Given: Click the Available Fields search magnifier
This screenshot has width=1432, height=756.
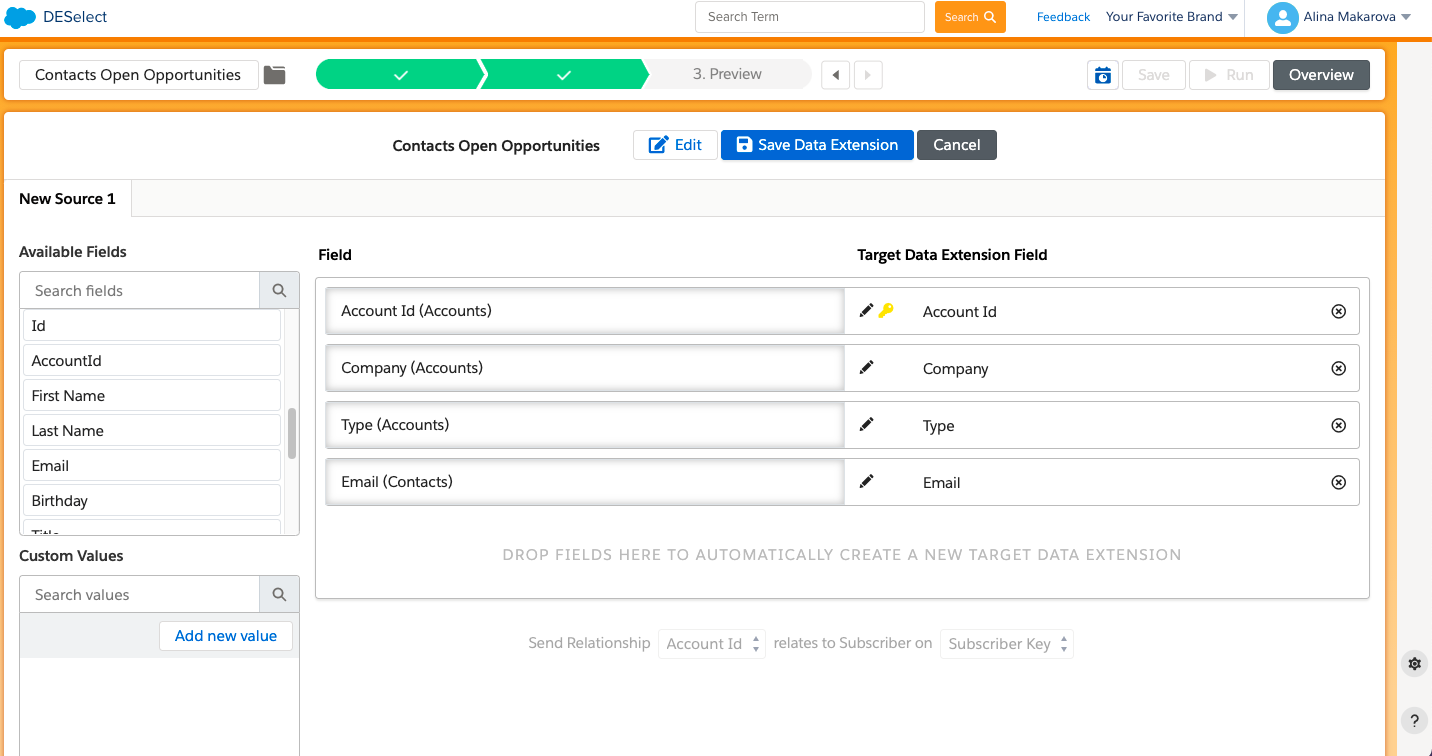Looking at the screenshot, I should coord(279,291).
